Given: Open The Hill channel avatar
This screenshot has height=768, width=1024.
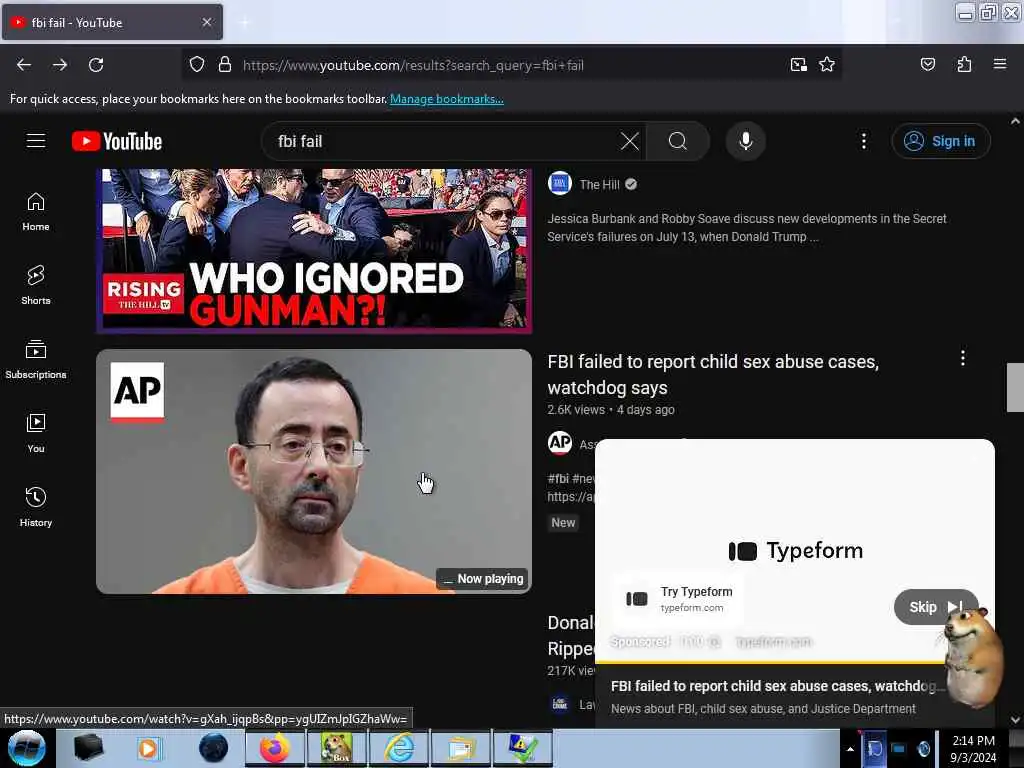Looking at the screenshot, I should point(560,184).
